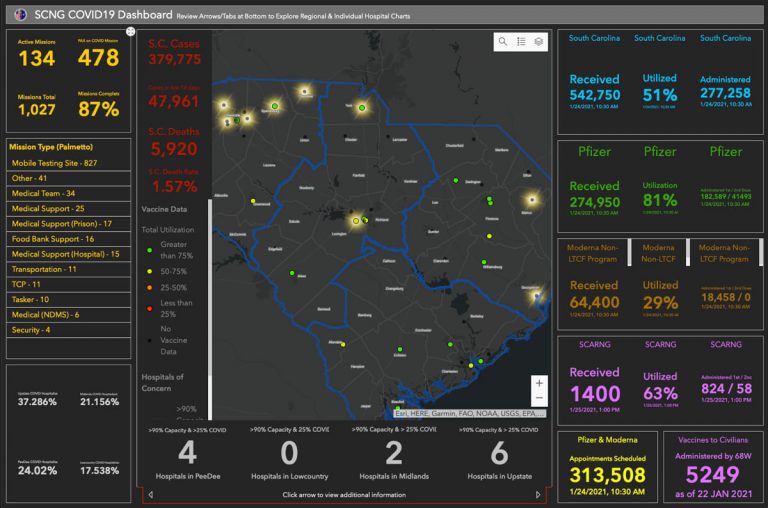This screenshot has width=768, height=508.
Task: Click Hospitals in Midlands count 2
Action: click(x=394, y=453)
